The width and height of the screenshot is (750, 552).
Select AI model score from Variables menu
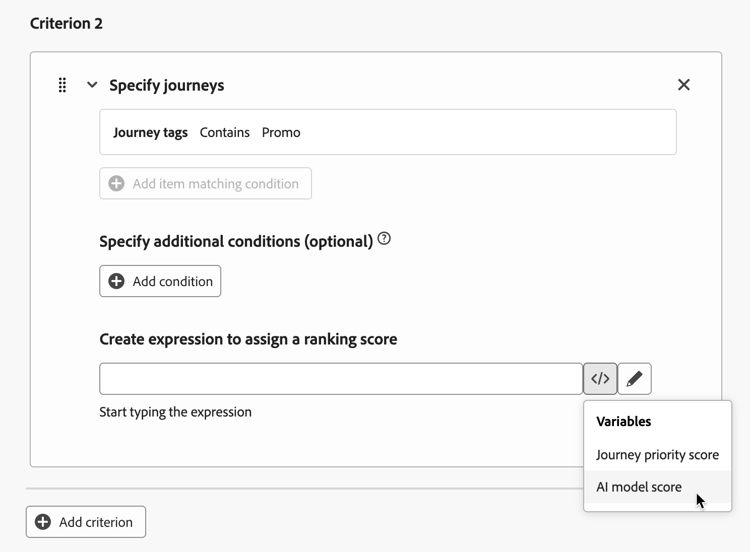click(639, 487)
